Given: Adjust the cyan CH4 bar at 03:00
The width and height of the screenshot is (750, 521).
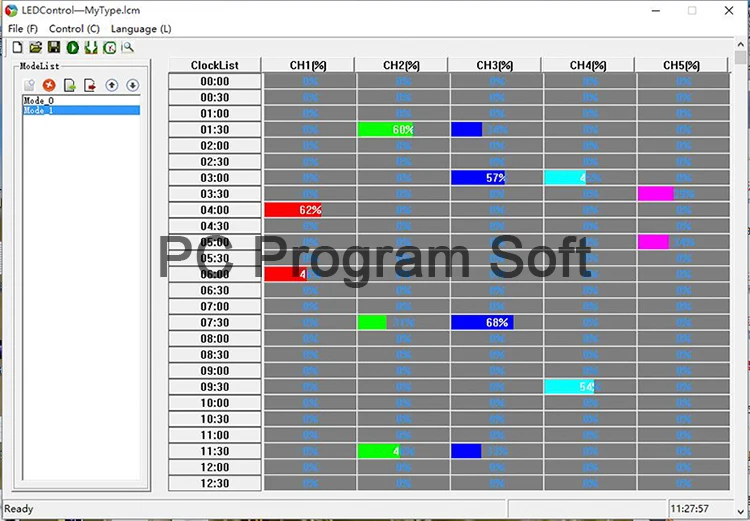Looking at the screenshot, I should tap(565, 177).
